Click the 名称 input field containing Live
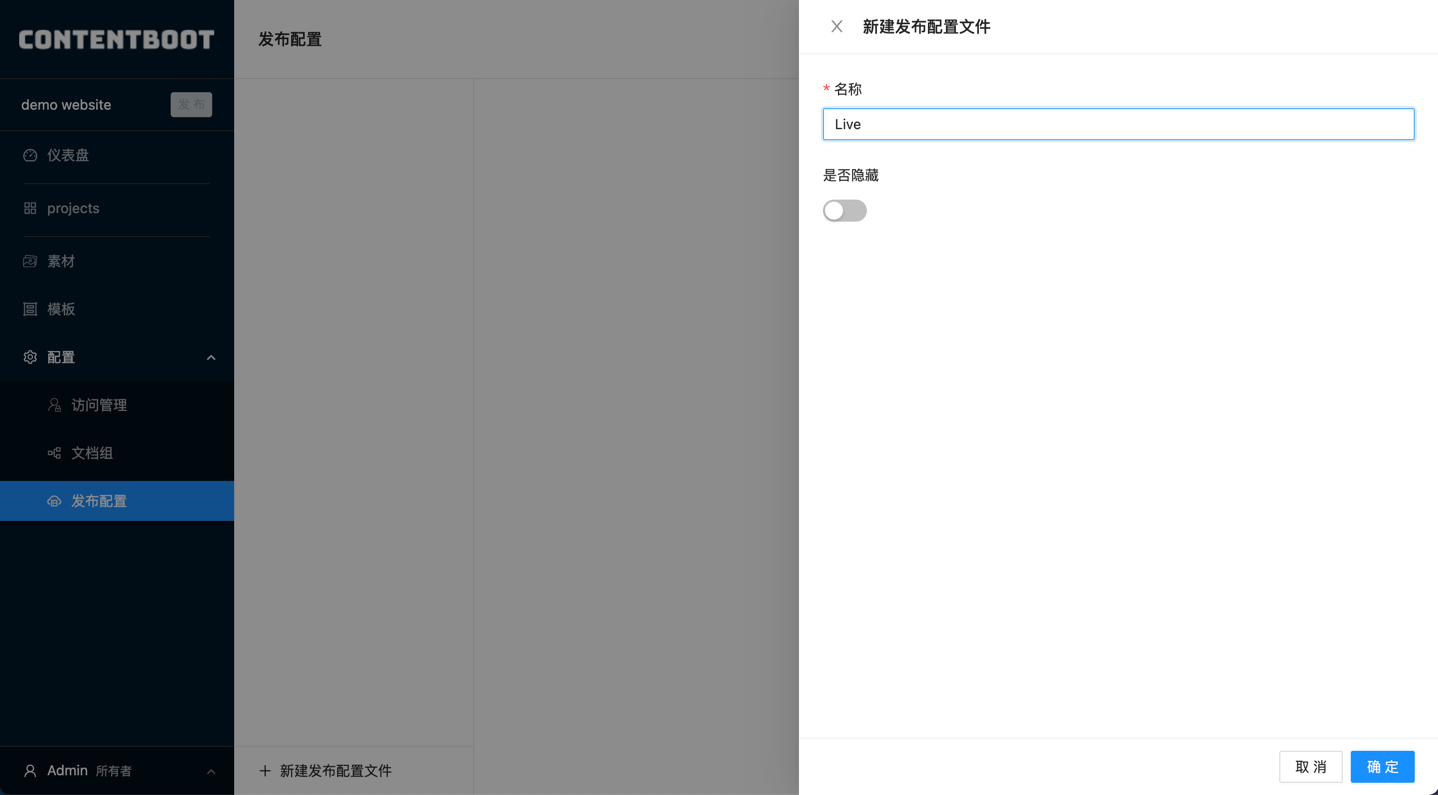Image resolution: width=1438 pixels, height=795 pixels. (x=1118, y=124)
